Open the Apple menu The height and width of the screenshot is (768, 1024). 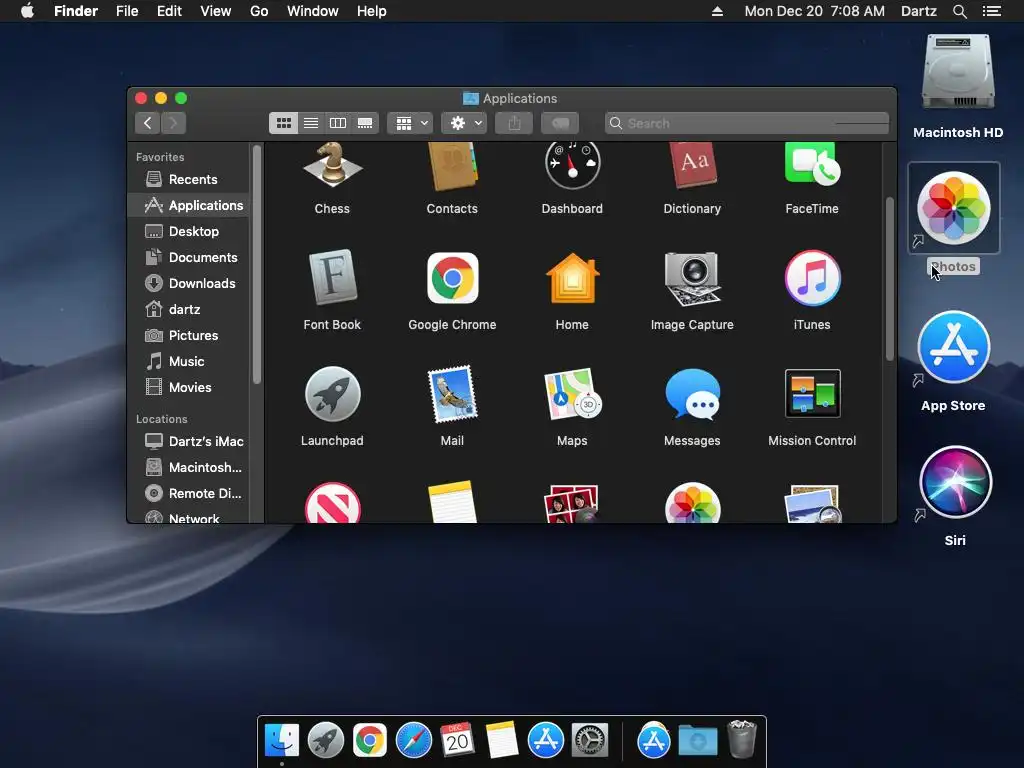coord(27,11)
